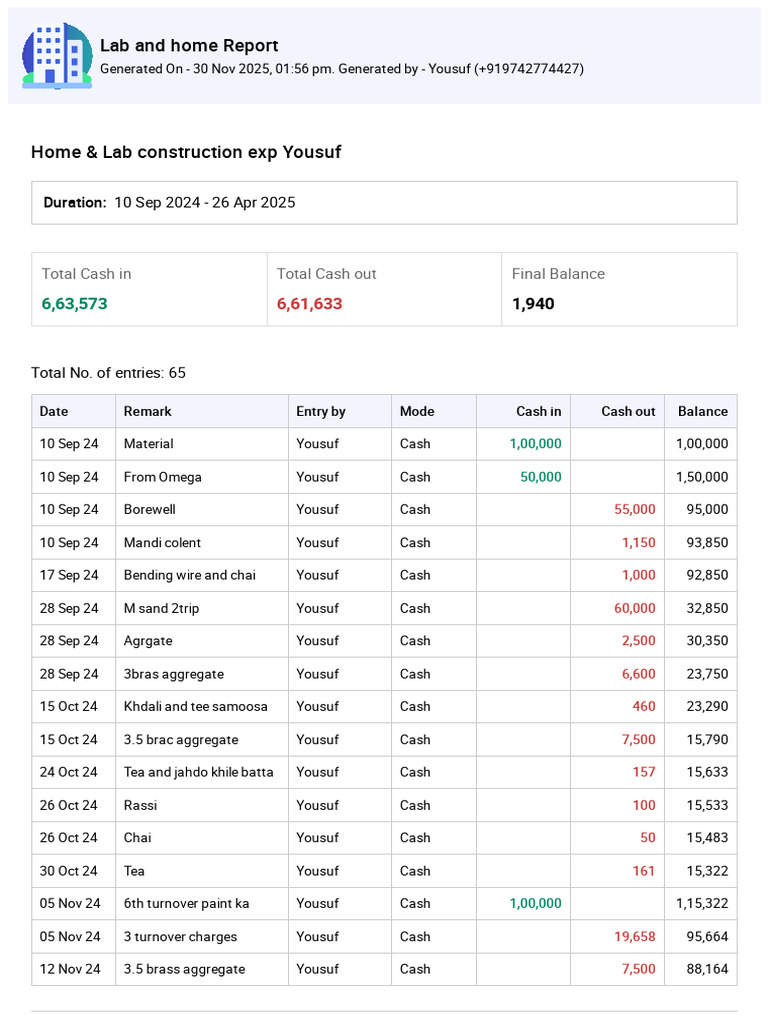
Task: Click the 50,000 cash in amount
Action: click(x=541, y=477)
